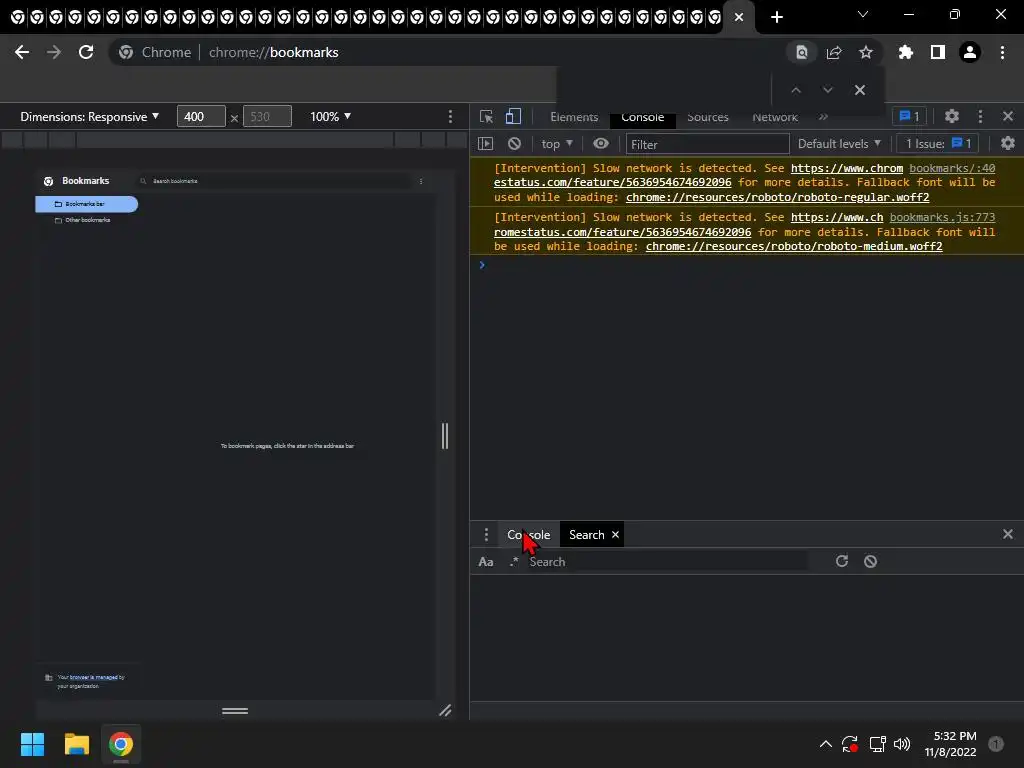Close the DevTools drawer
1024x768 pixels.
(1008, 534)
